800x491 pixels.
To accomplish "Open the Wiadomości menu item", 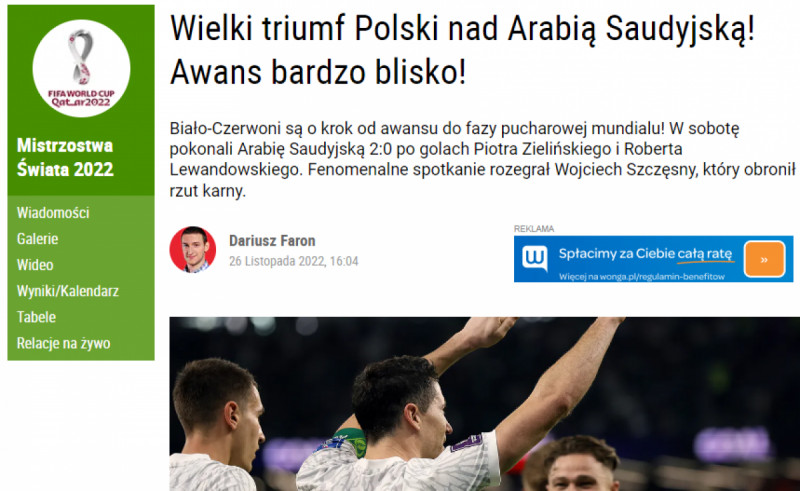I will point(53,213).
